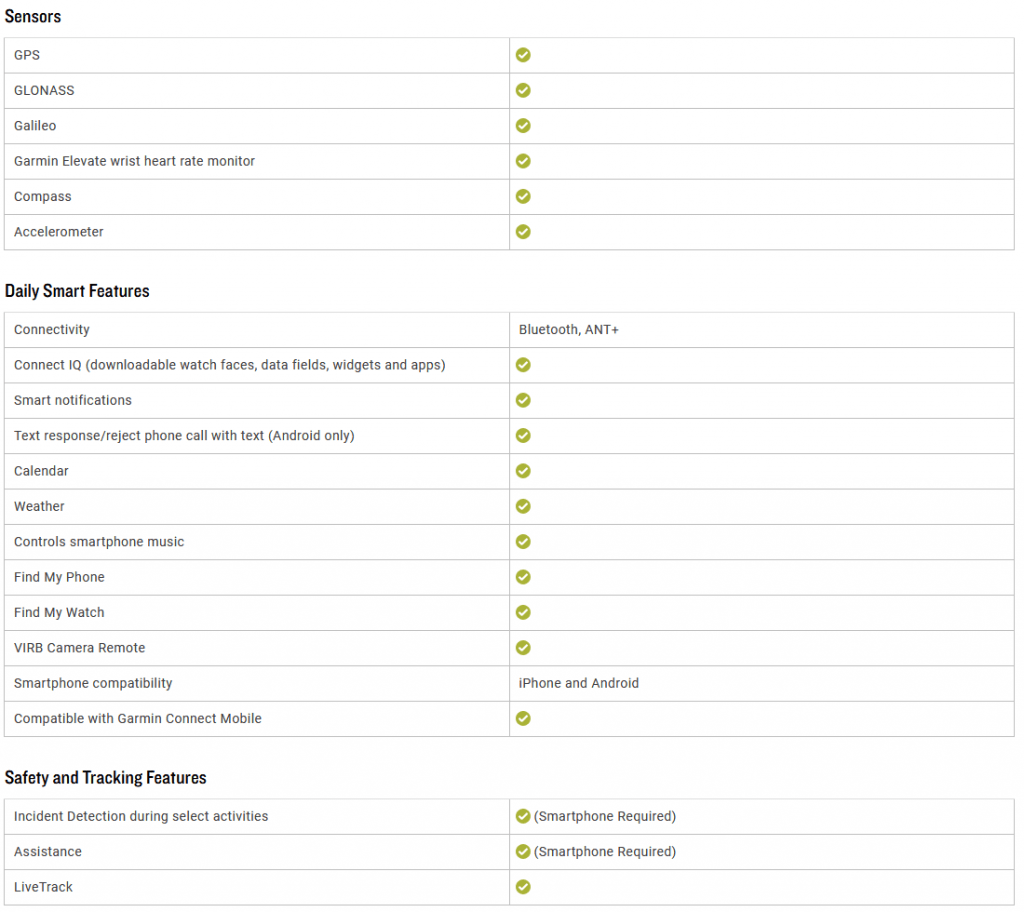Click the Safety and Tracking Features heading
The width and height of the screenshot is (1024, 912).
105,778
